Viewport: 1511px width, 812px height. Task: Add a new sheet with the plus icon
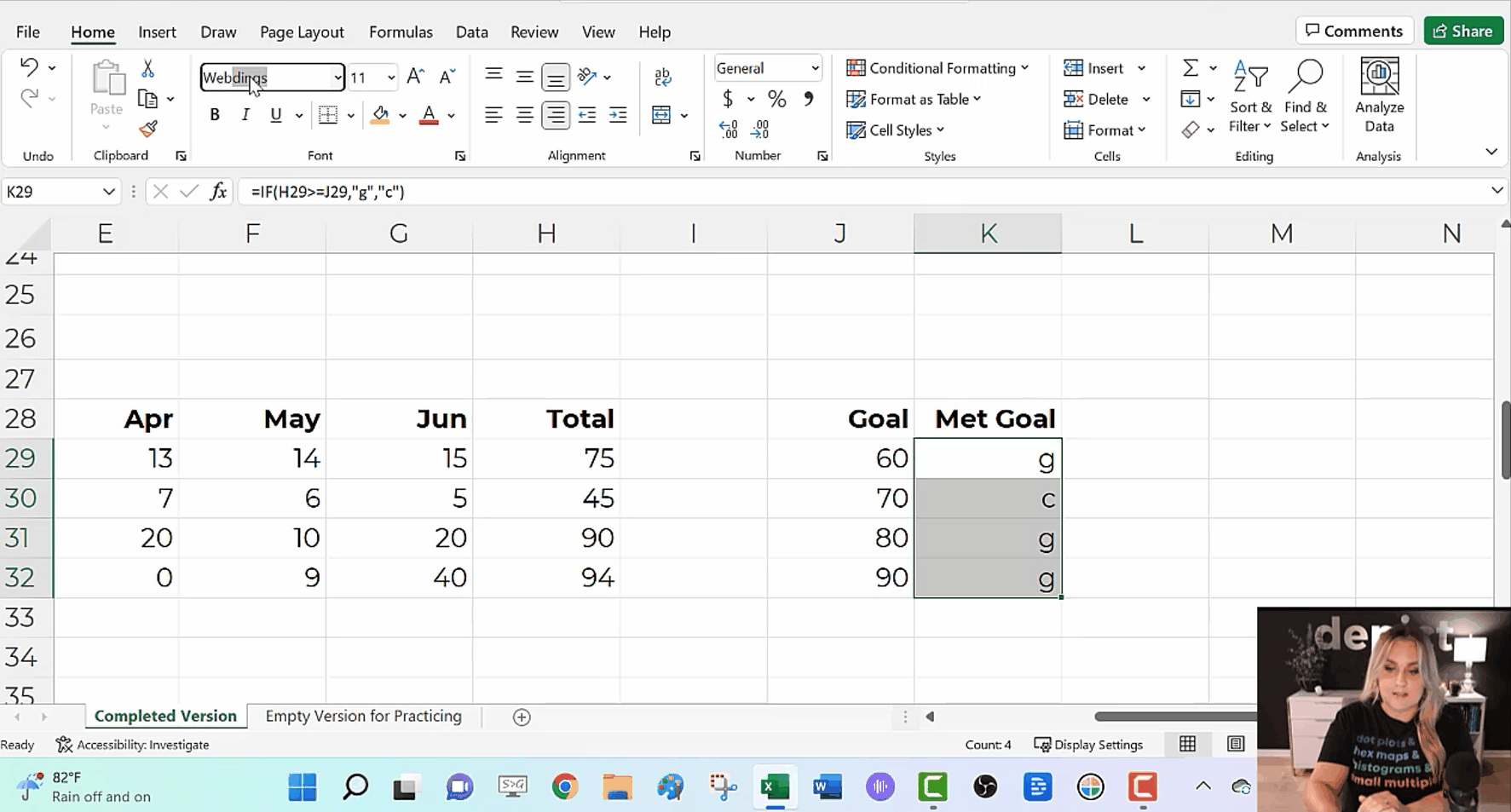(522, 717)
